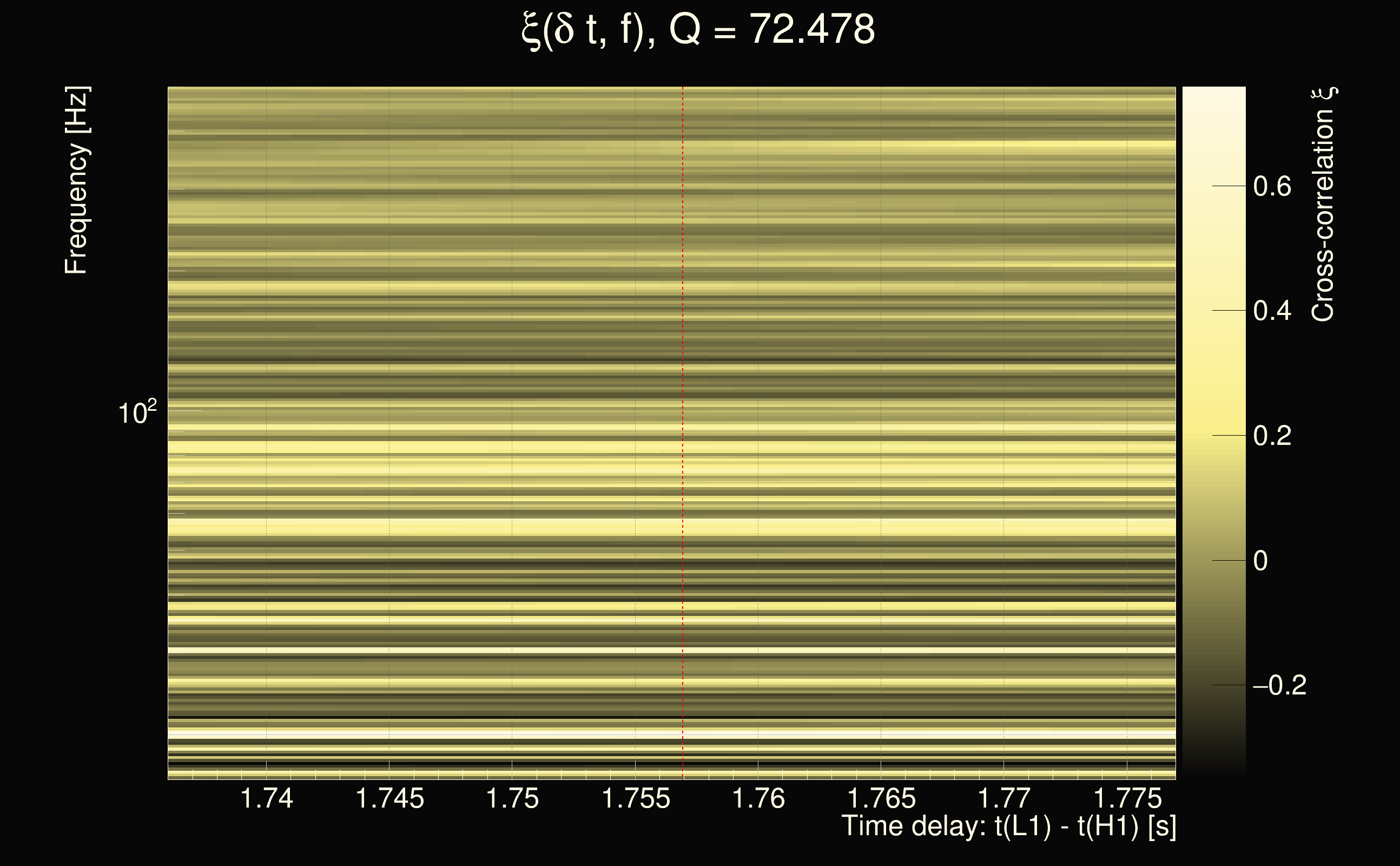Click the Frequency [Hz] axis label
The height and width of the screenshot is (866, 1400).
(76, 180)
